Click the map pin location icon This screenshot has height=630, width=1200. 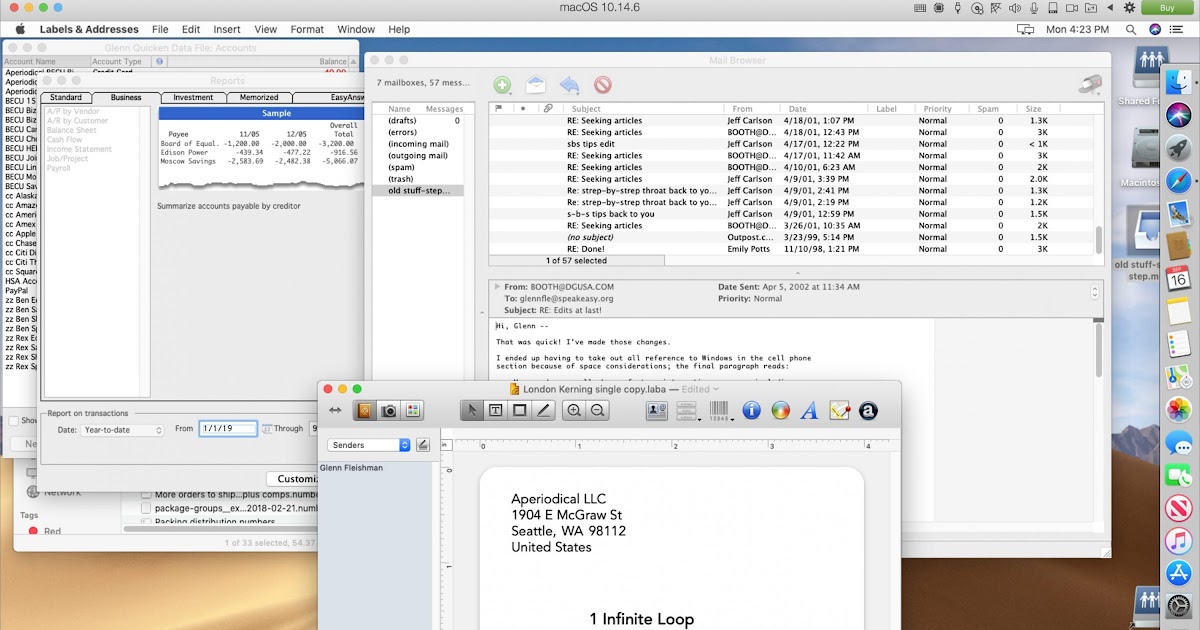coord(839,410)
